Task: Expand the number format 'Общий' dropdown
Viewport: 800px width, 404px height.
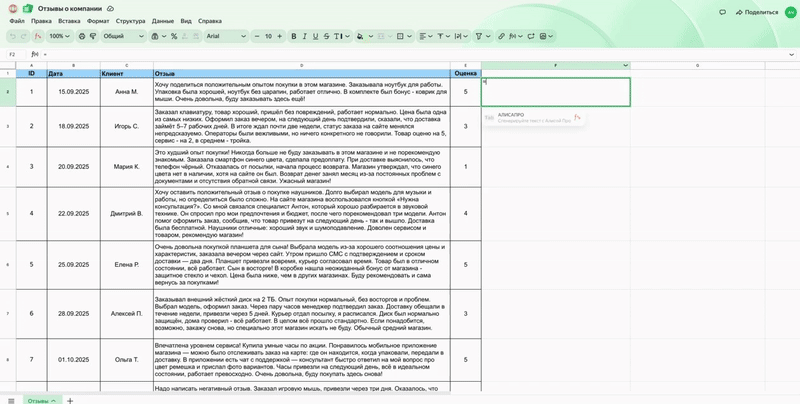Action: click(x=118, y=36)
